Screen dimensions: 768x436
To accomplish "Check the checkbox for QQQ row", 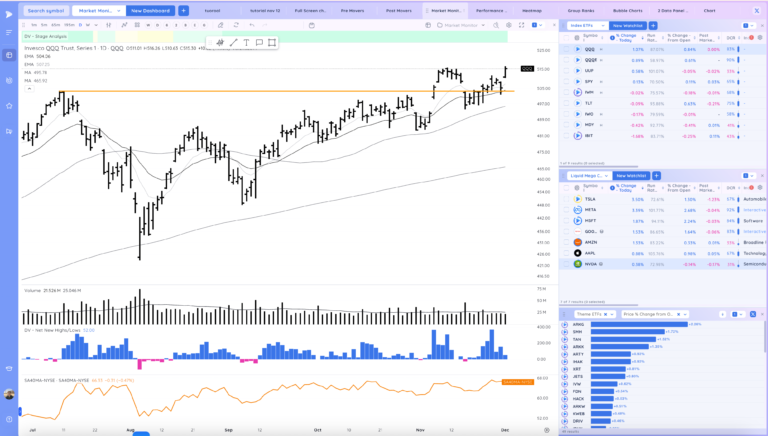I will 566,47.
